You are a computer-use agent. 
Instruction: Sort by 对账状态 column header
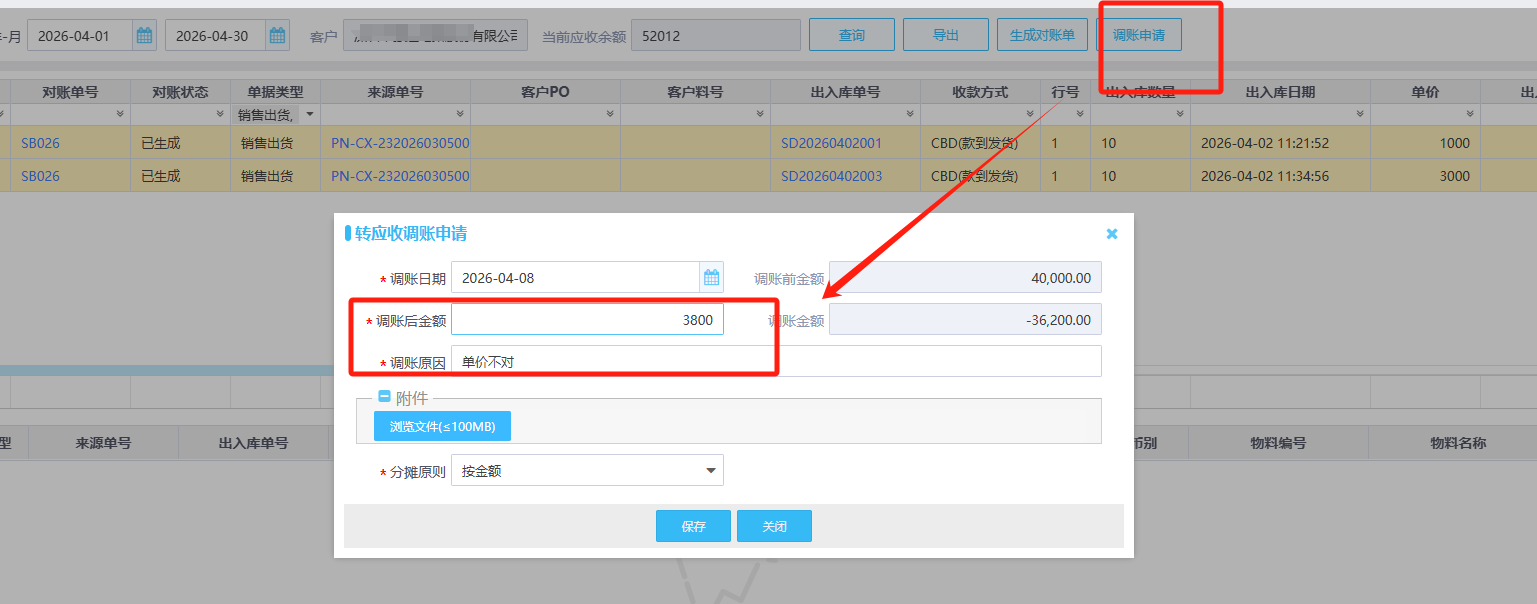(180, 92)
